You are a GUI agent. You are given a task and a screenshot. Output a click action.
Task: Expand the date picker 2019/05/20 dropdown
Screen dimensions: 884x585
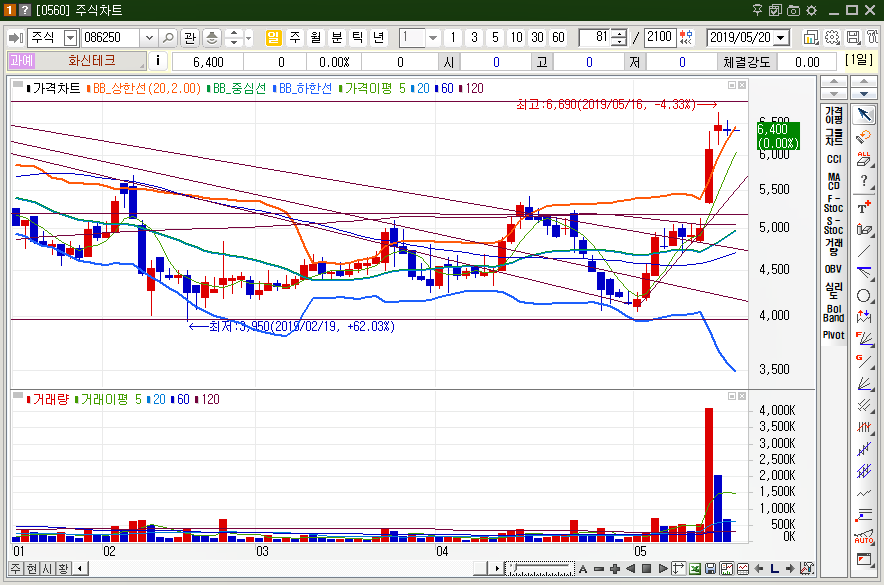780,38
